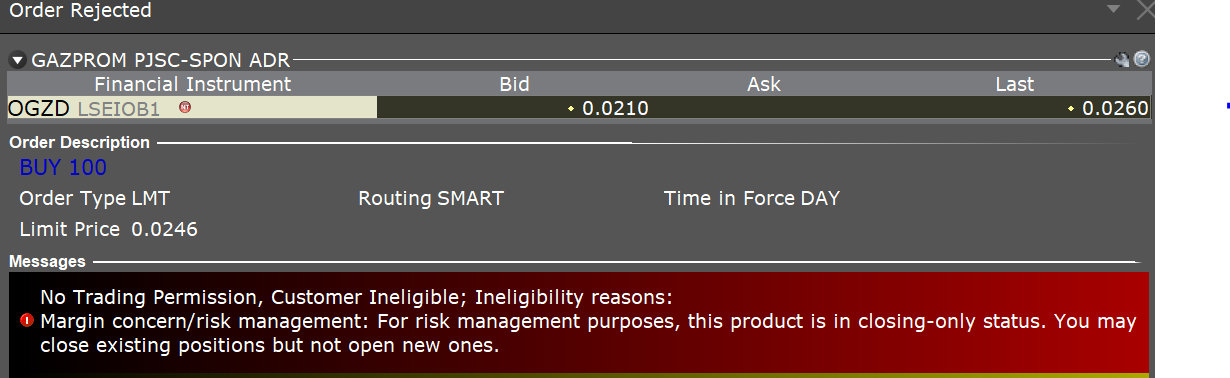Select the OGZD symbol cell
This screenshot has height=378, width=1230.
point(192,108)
